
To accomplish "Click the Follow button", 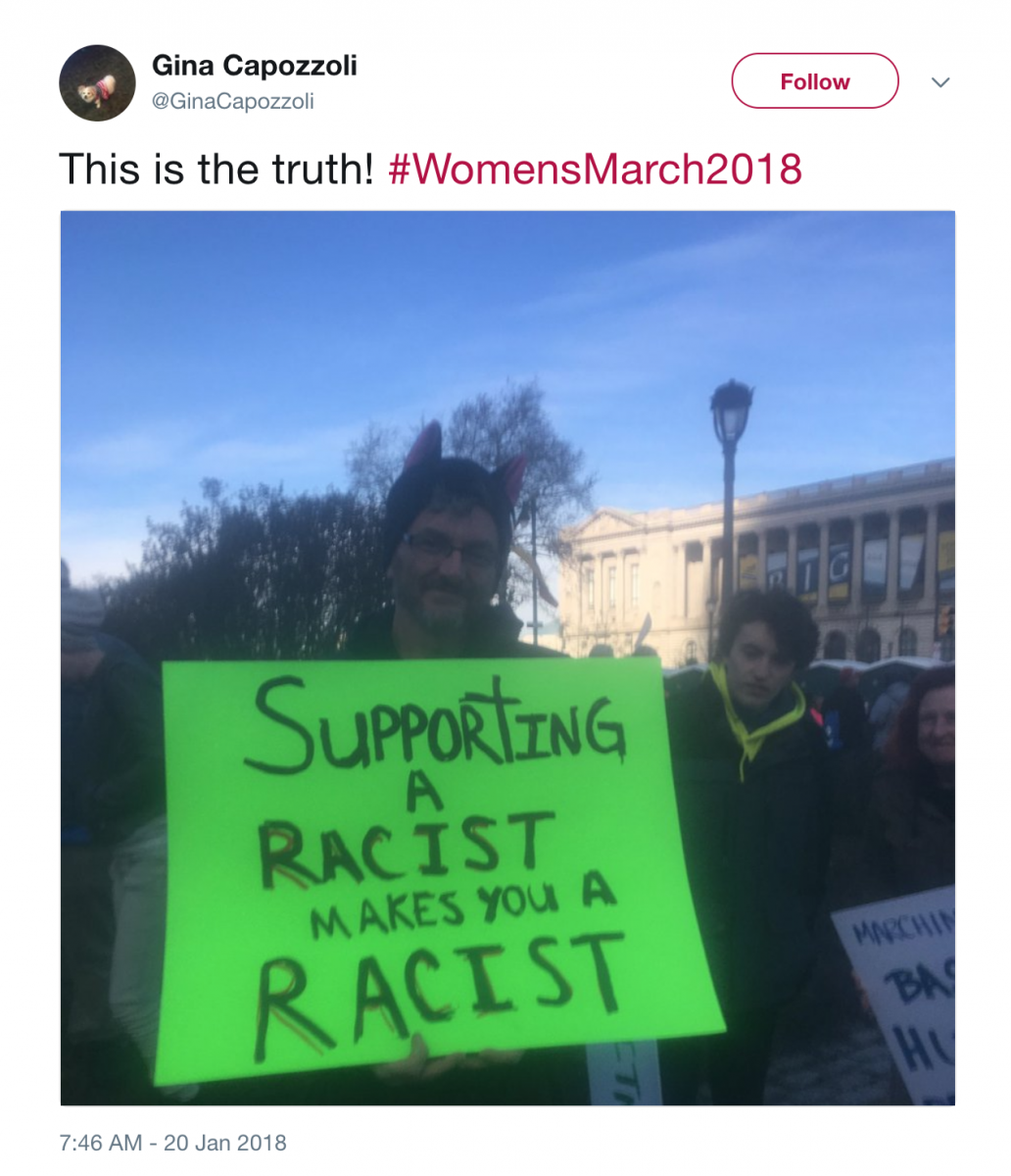I will click(814, 81).
